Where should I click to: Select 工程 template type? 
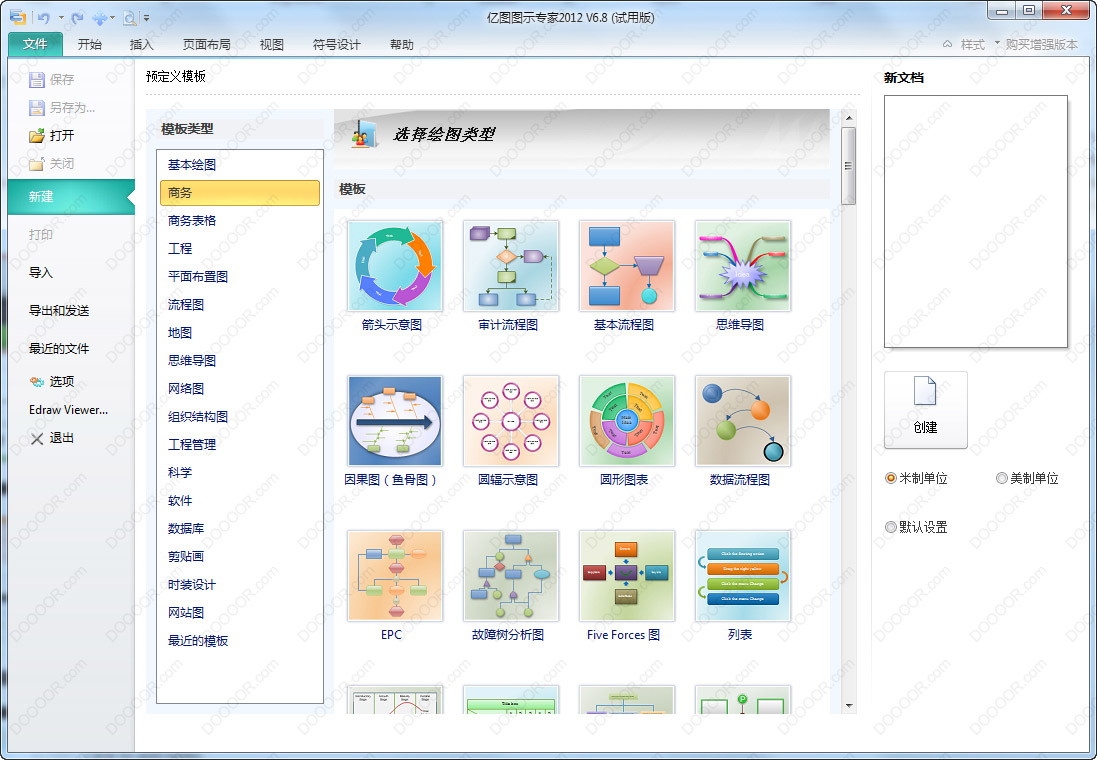click(180, 248)
